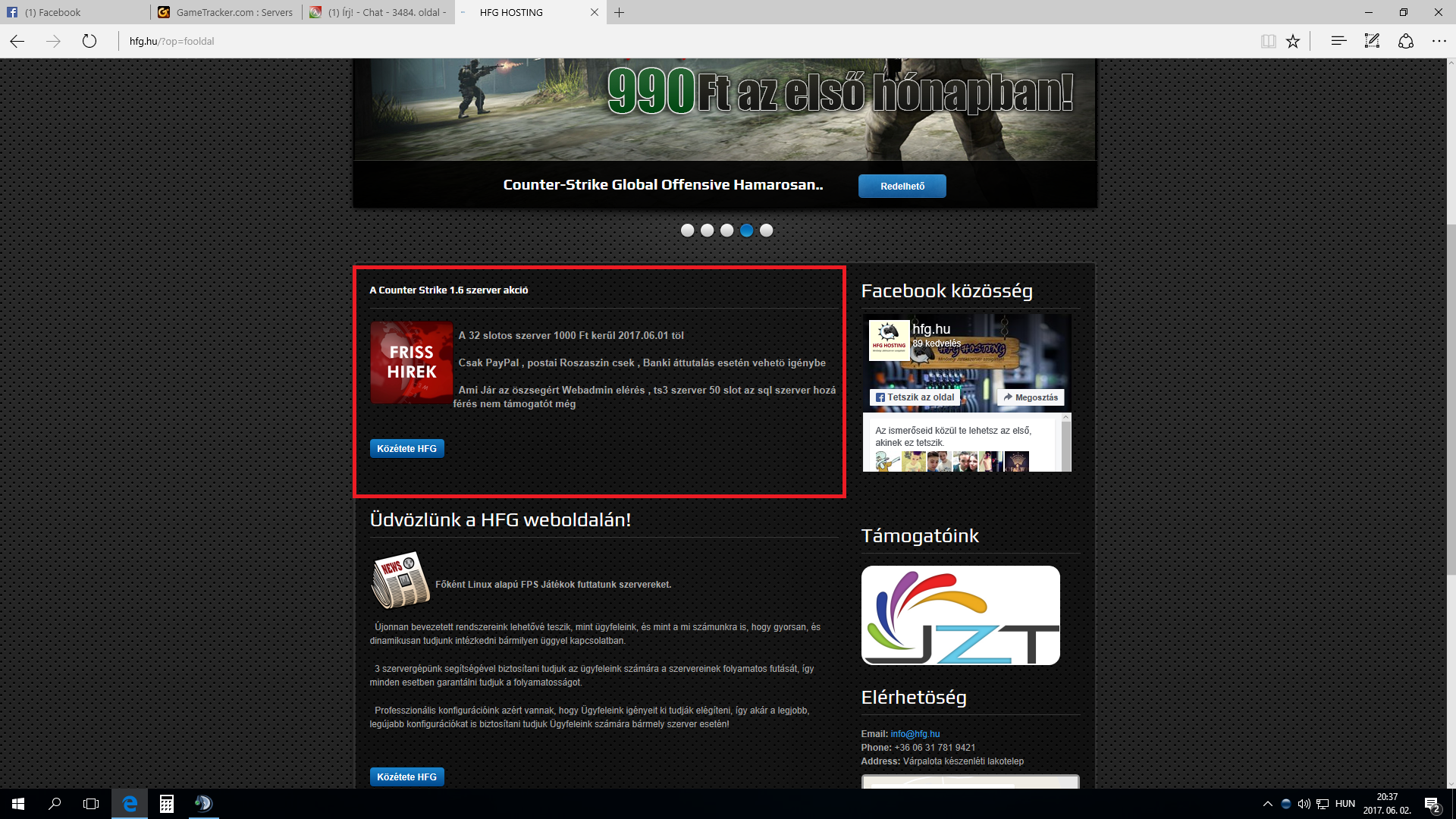This screenshot has width=1456, height=819.
Task: Select third slider dot
Action: point(726,231)
